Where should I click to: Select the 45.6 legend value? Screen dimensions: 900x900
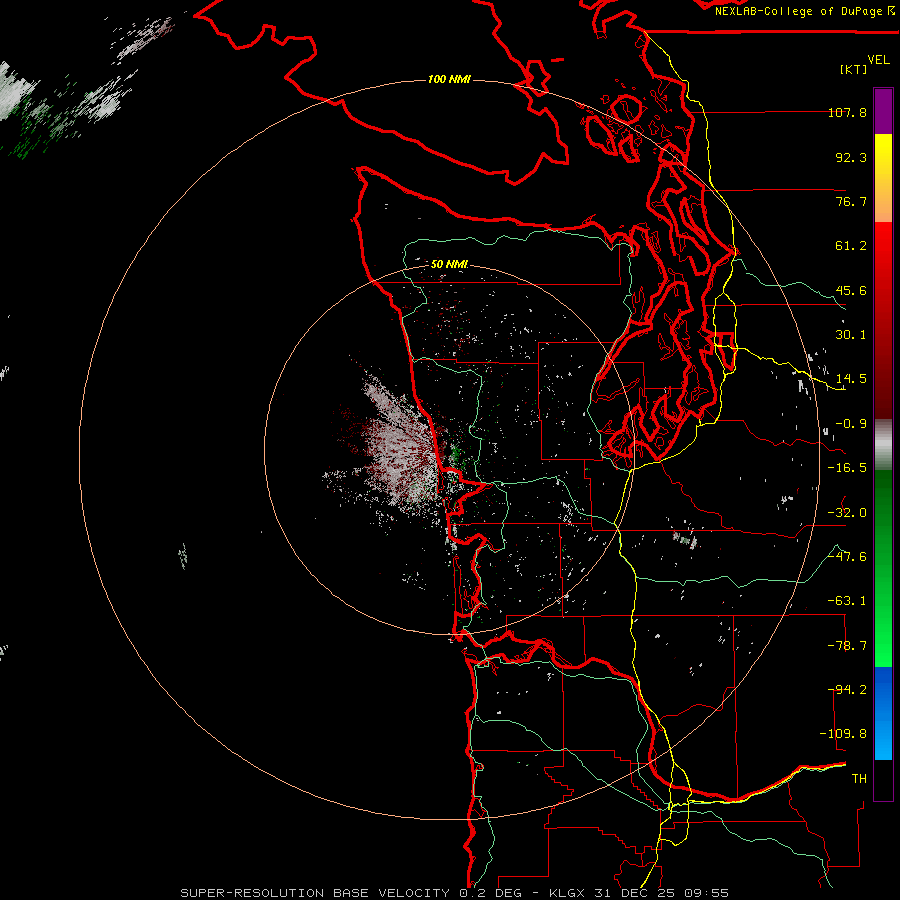point(851,290)
